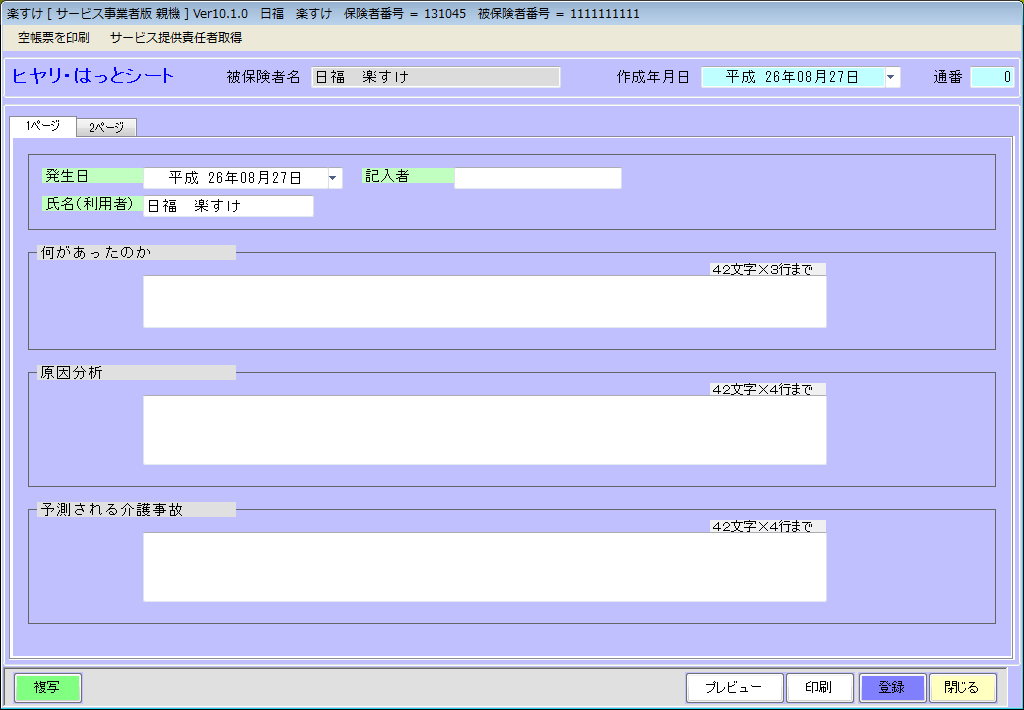The height and width of the screenshot is (710, 1024).
Task: Select the 作成年月日 label
Action: pos(653,77)
